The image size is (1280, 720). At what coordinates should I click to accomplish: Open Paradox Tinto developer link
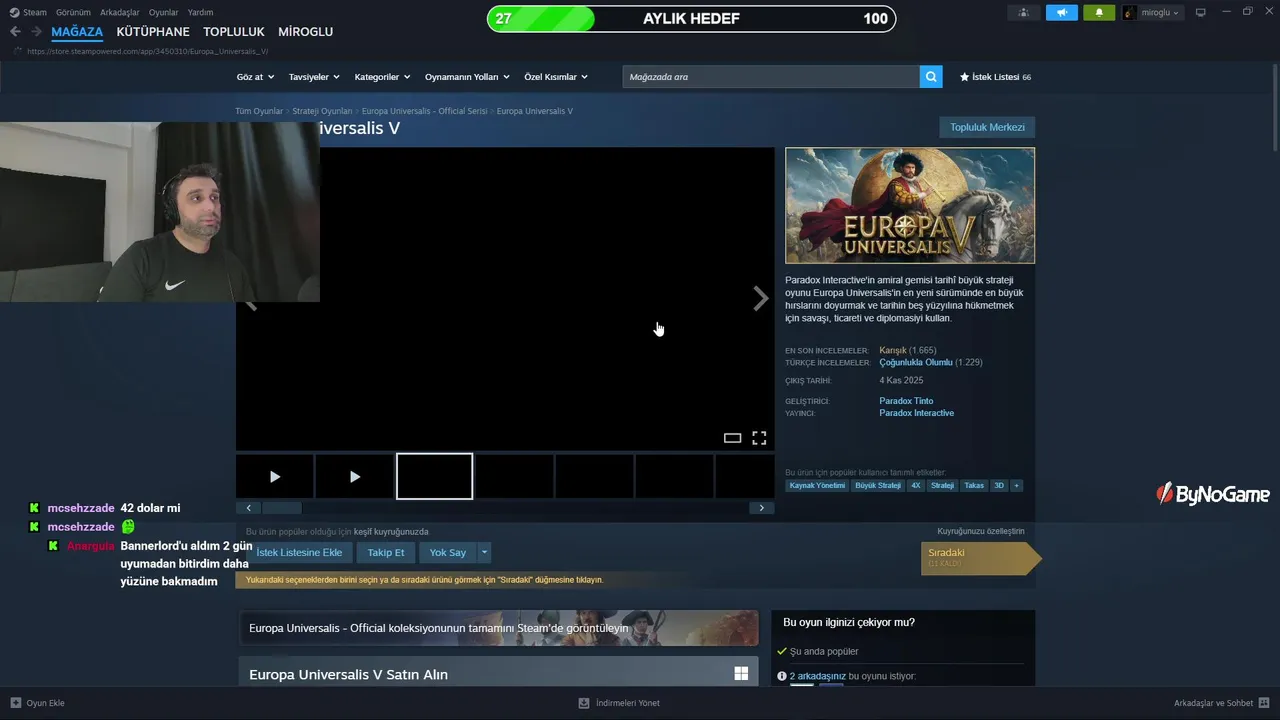coord(906,401)
